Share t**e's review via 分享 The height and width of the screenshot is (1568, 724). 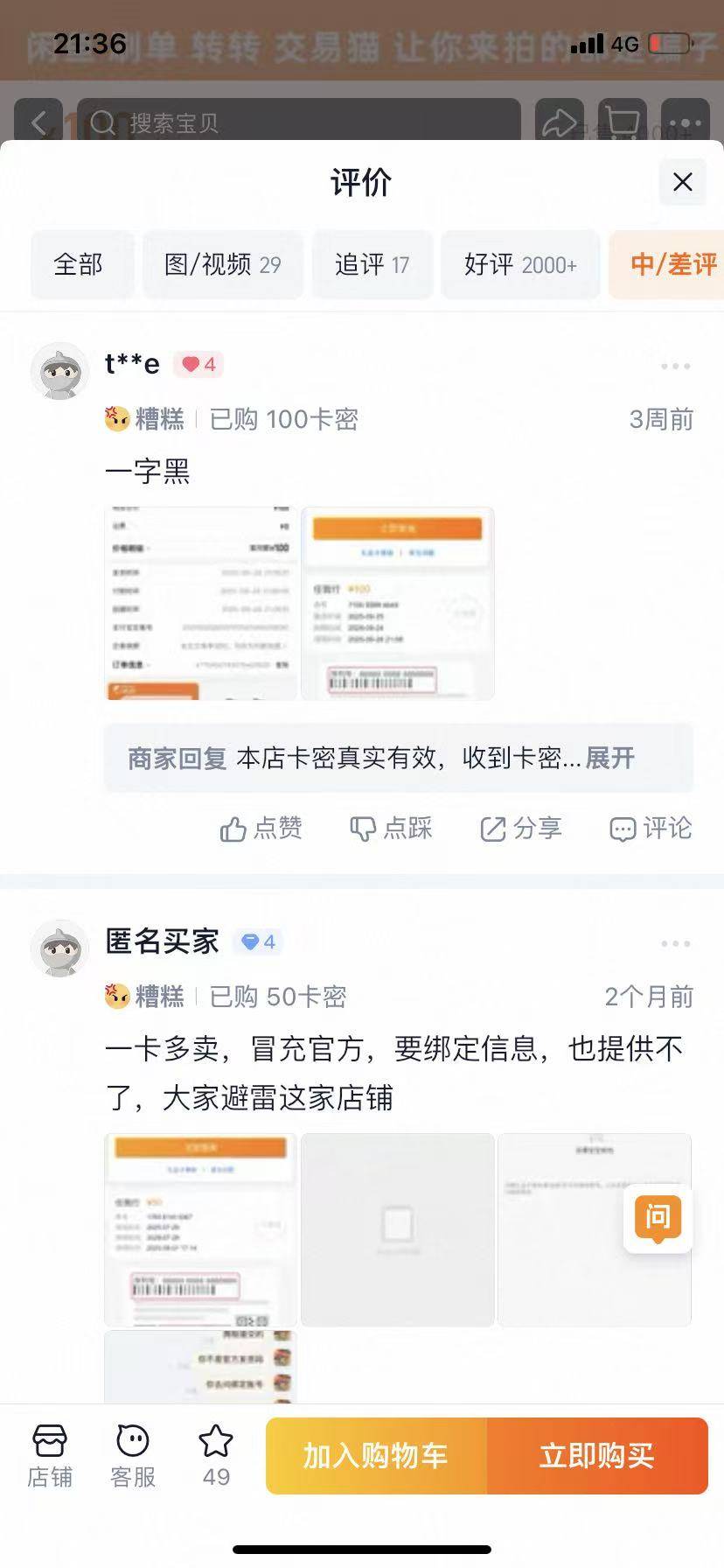tap(521, 829)
